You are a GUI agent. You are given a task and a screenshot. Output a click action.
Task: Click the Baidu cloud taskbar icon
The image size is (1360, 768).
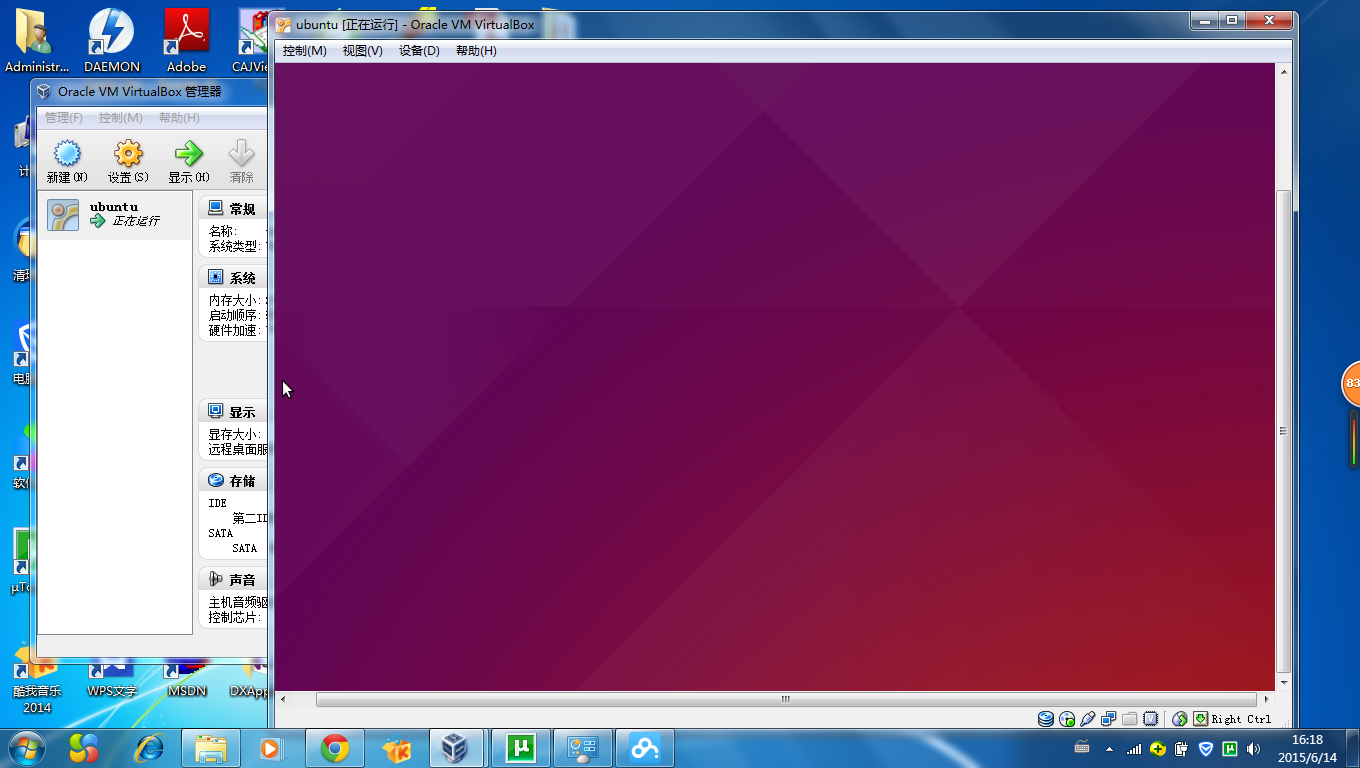tap(645, 748)
